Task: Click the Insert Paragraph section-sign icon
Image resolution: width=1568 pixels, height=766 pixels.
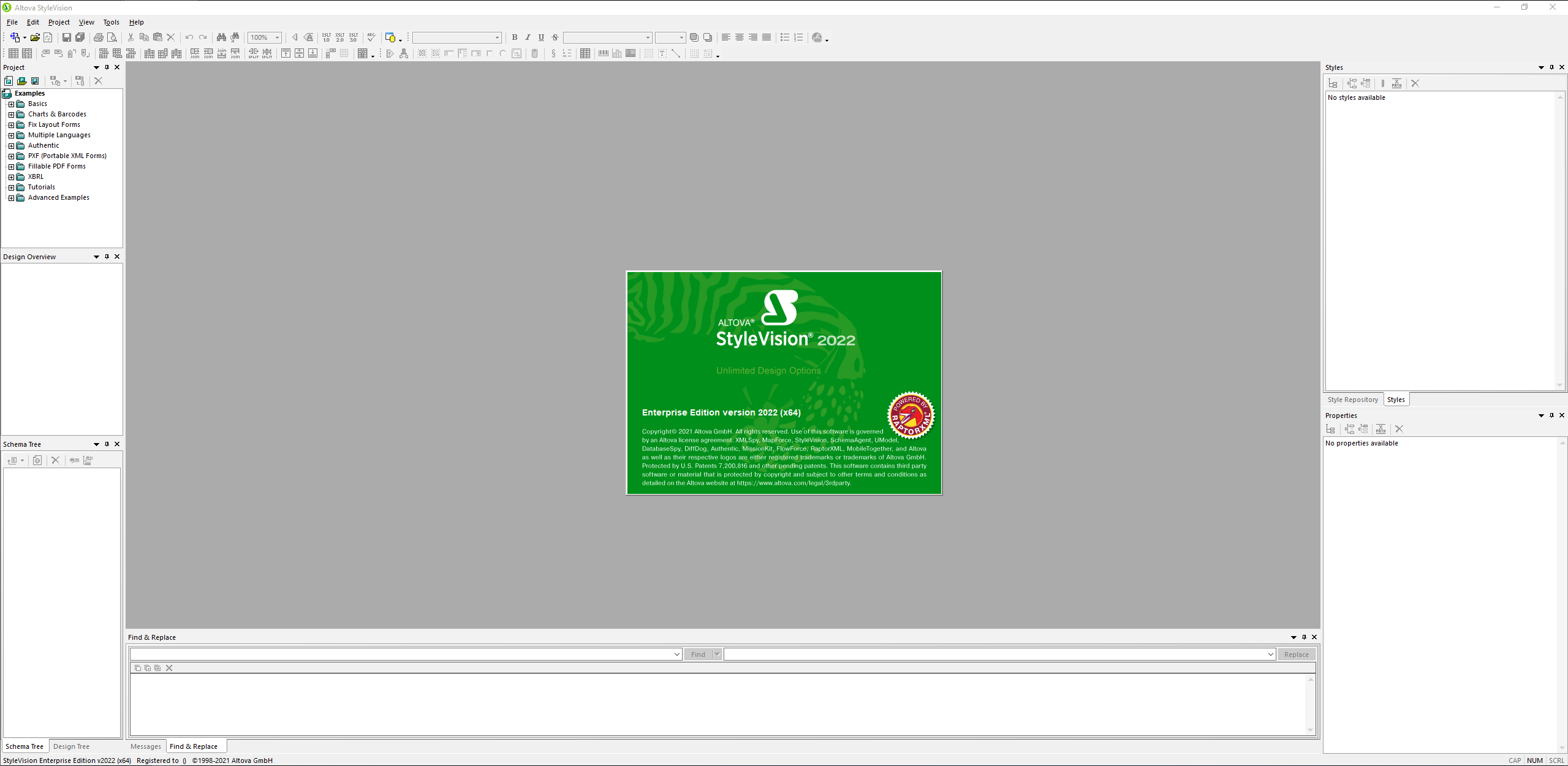Action: [553, 54]
